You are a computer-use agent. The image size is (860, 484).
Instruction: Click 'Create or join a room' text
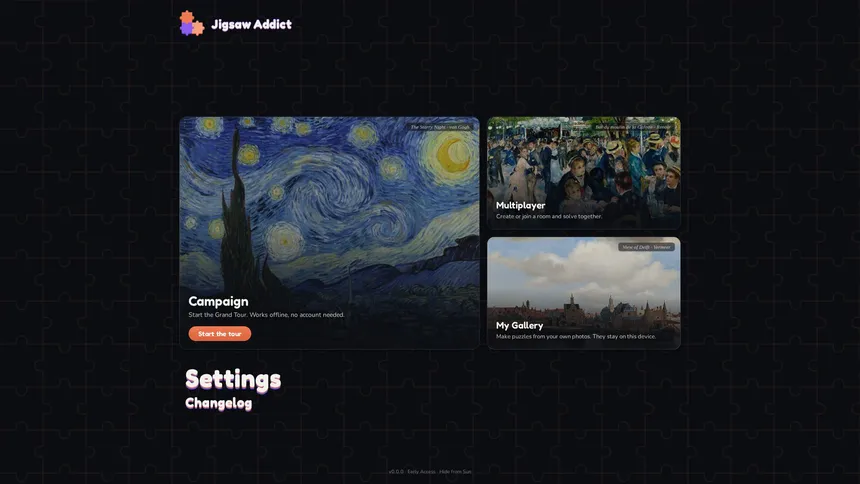[x=549, y=217]
